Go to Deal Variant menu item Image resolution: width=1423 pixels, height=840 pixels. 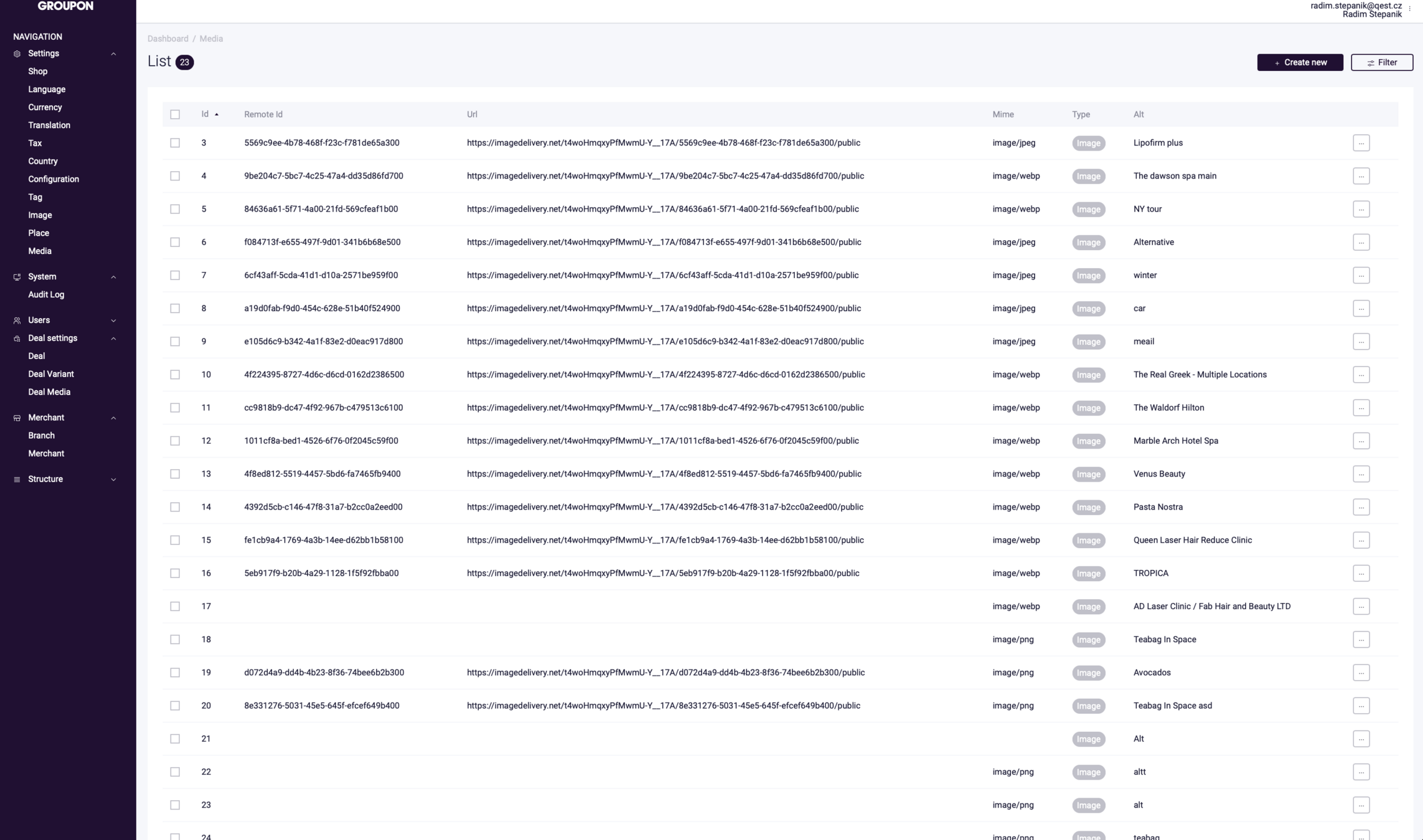pos(51,375)
